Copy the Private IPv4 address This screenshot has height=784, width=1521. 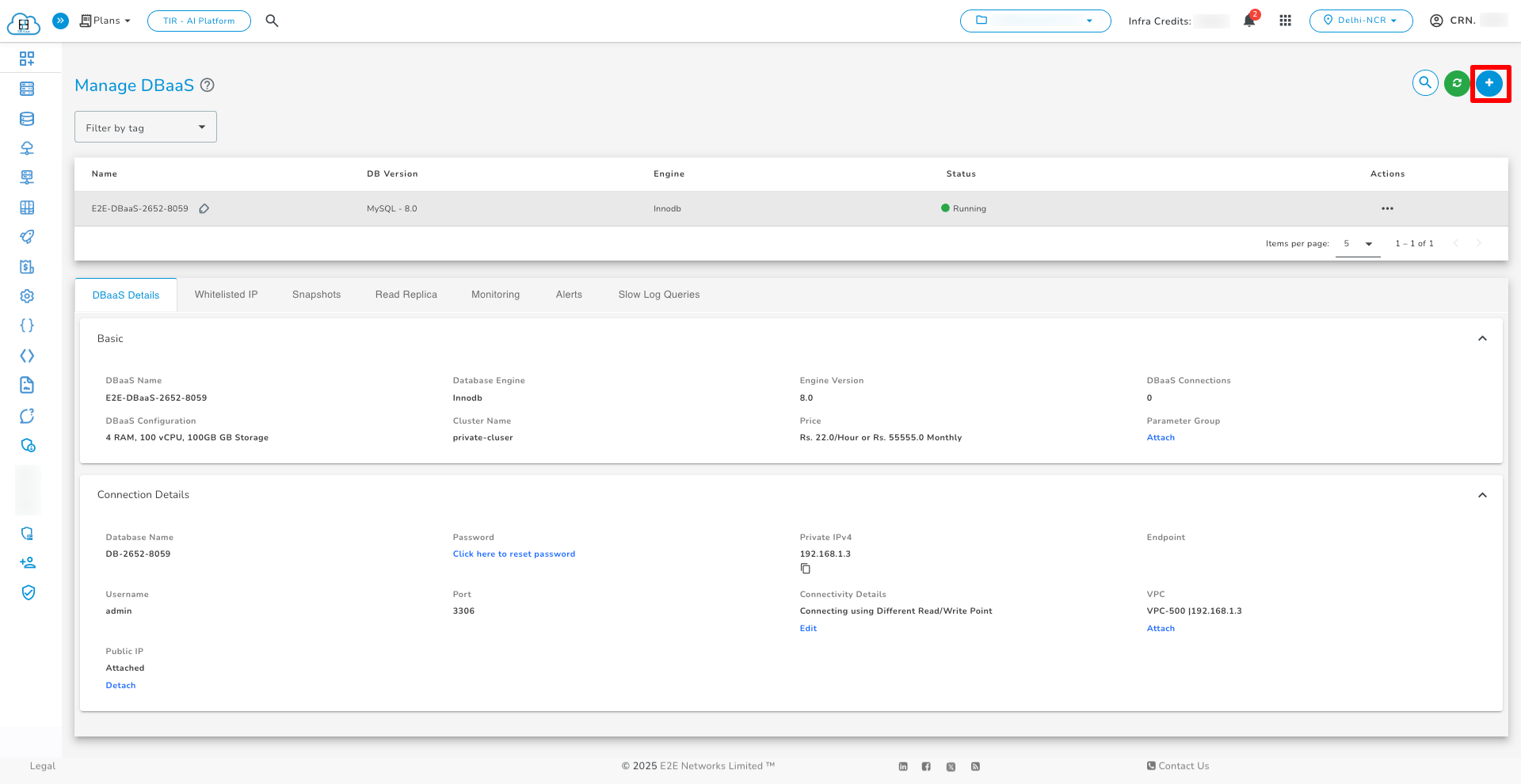coord(806,569)
